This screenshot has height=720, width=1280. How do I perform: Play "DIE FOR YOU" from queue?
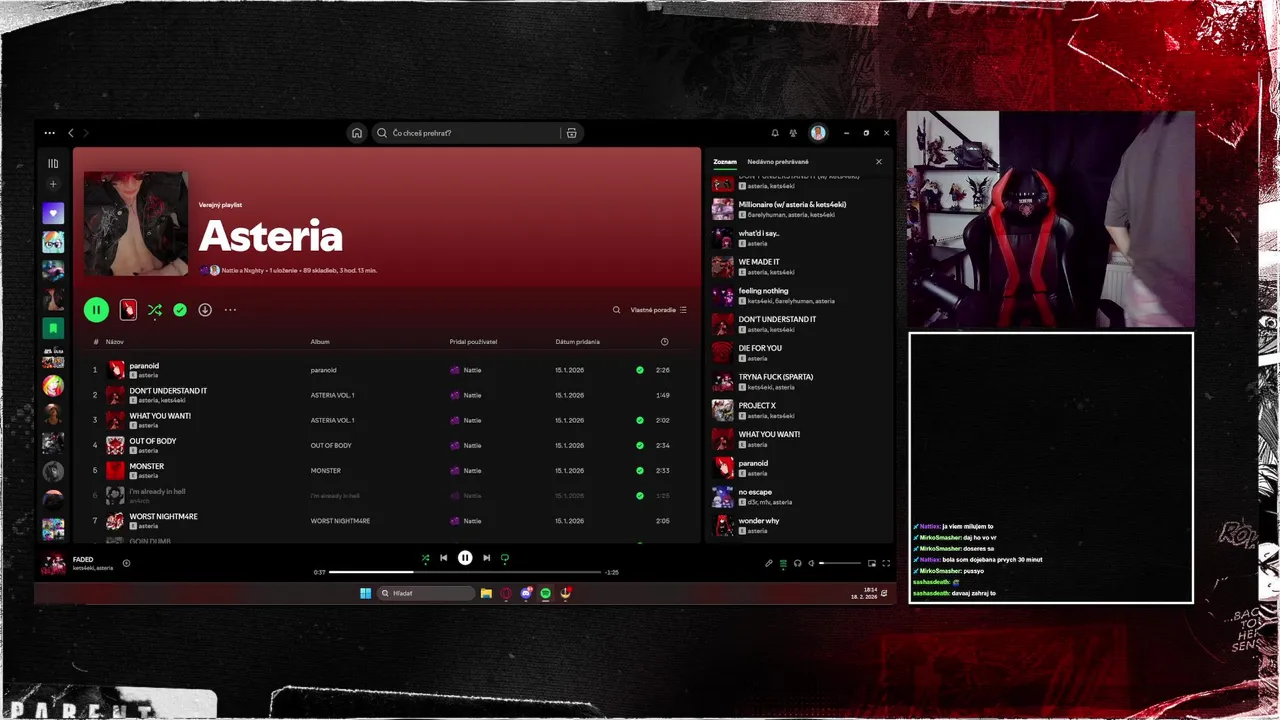click(760, 348)
